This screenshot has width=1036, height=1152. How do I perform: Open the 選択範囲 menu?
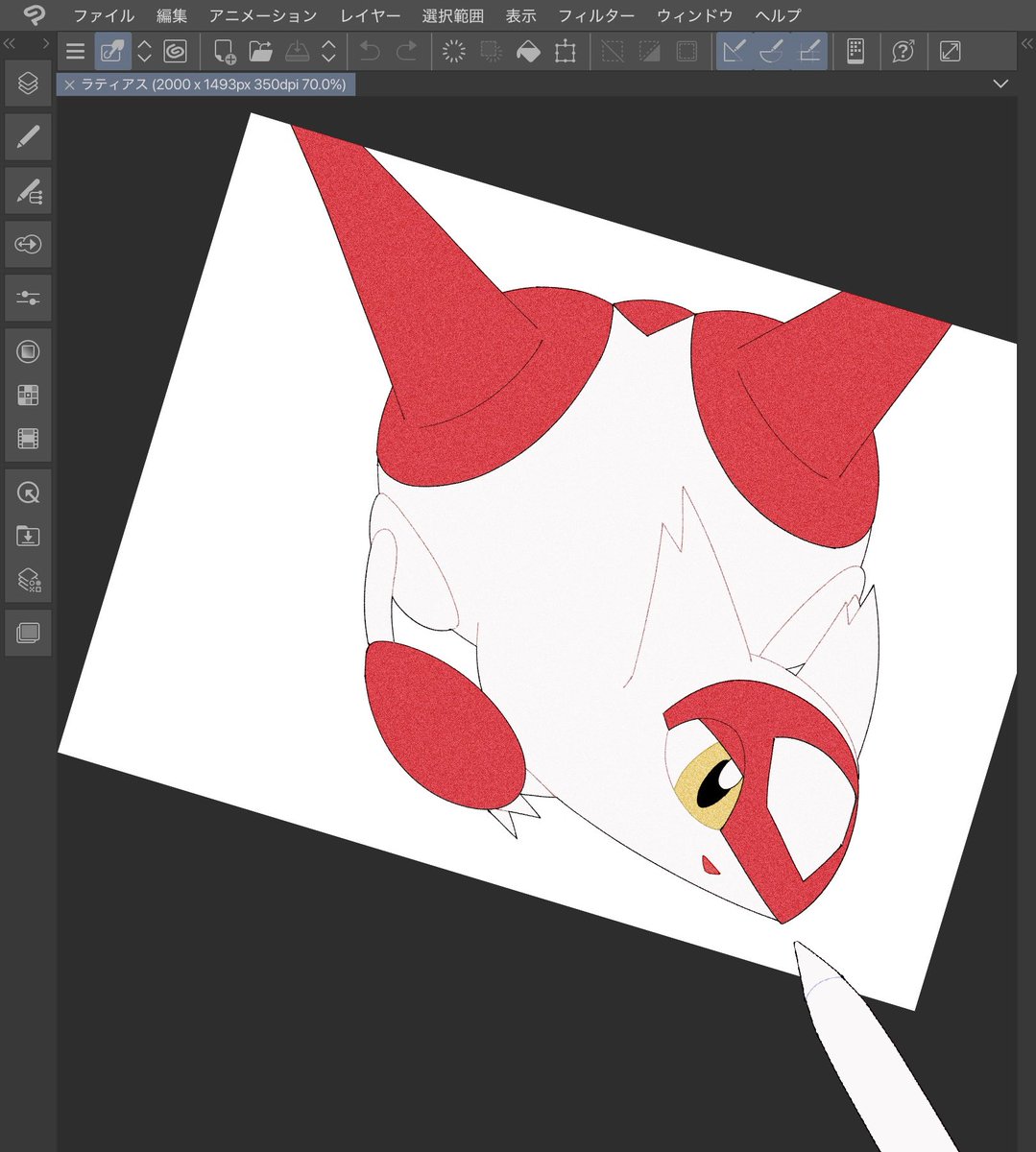point(453,15)
